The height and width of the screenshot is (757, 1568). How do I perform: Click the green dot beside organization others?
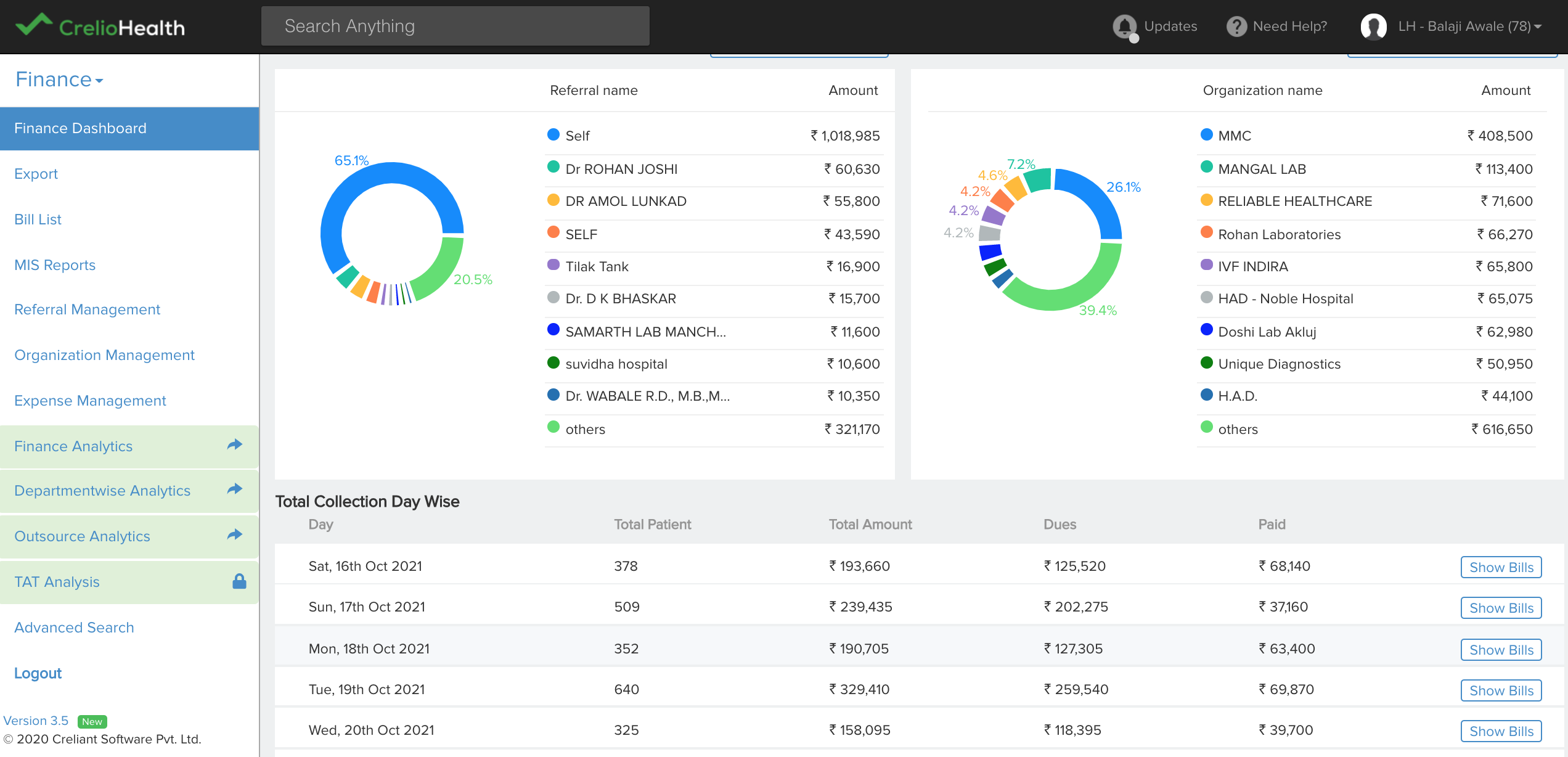[x=1207, y=427]
